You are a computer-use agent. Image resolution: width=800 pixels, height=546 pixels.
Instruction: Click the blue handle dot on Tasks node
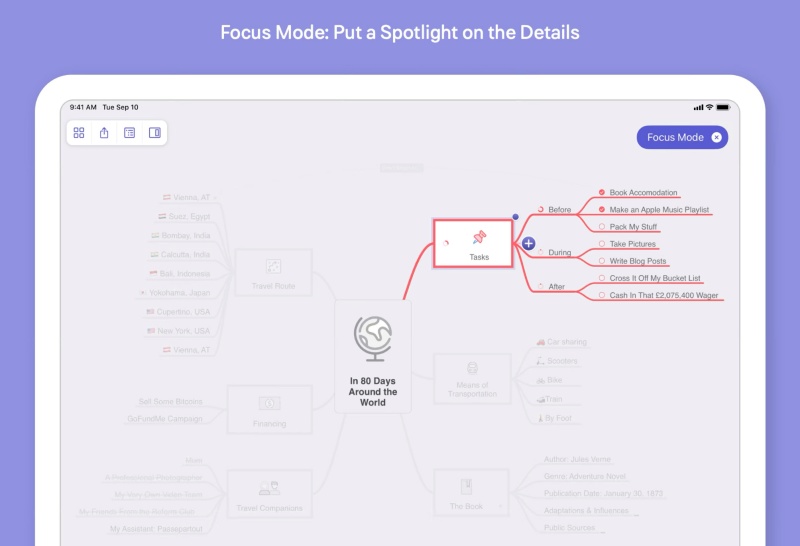(x=515, y=217)
